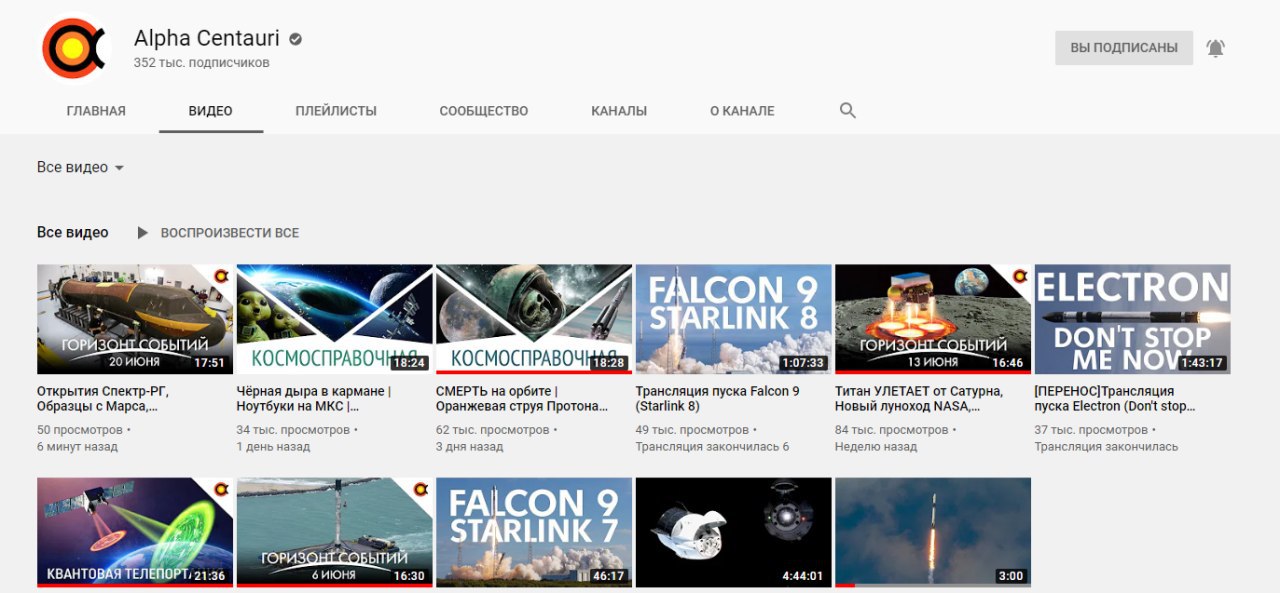Open Falcon 9 Starlink 7 thumbnail

(x=534, y=532)
